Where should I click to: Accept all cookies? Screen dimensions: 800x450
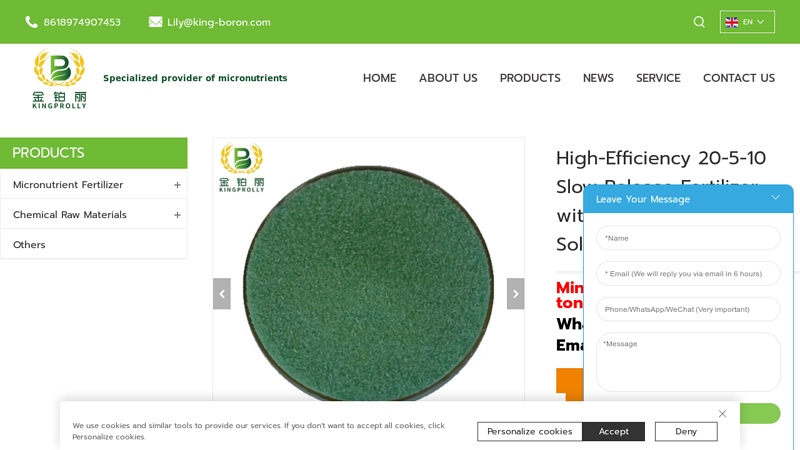point(613,431)
